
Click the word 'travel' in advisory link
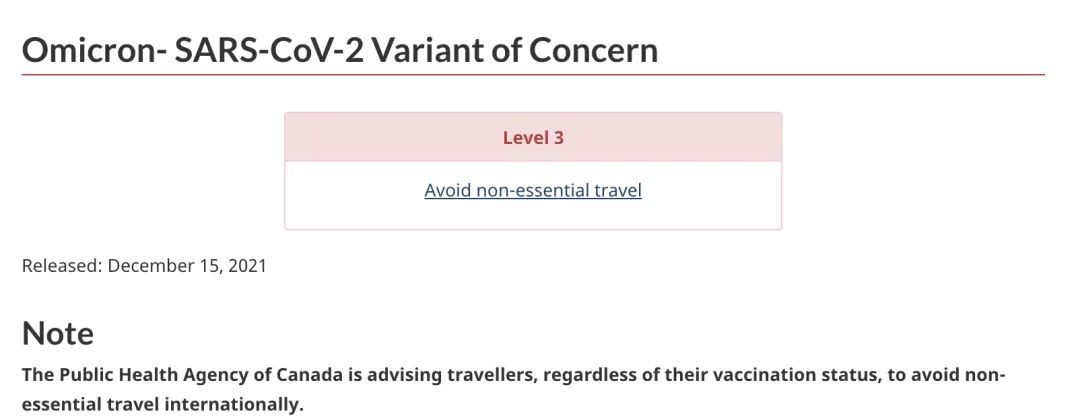pos(618,190)
